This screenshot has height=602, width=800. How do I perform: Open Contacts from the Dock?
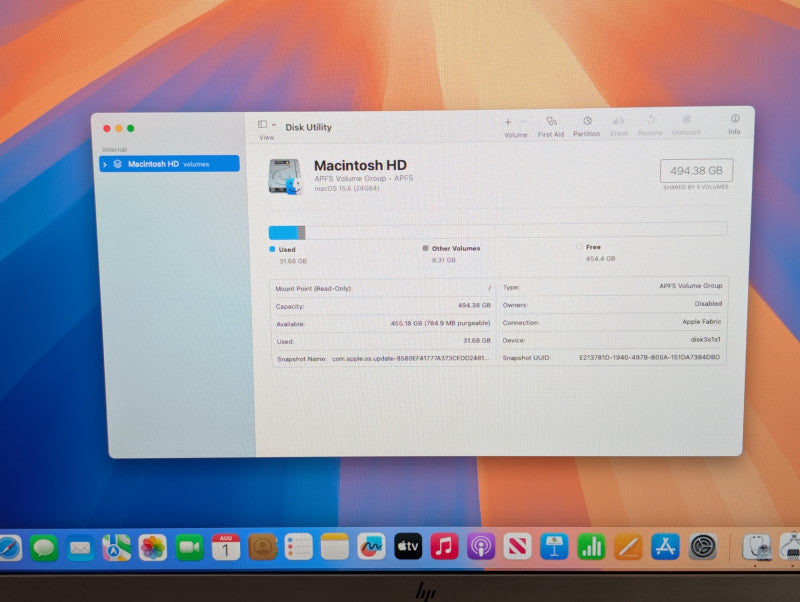[262, 547]
